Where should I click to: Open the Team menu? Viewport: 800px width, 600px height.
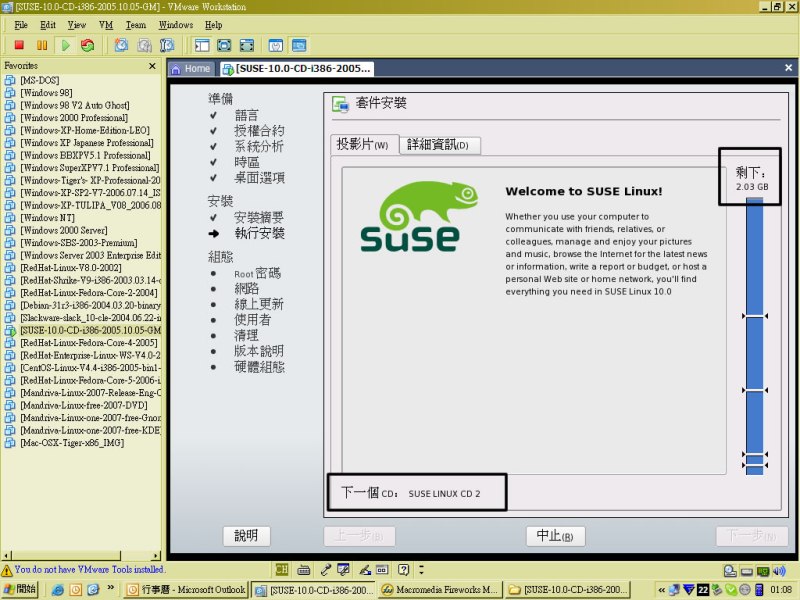pos(136,25)
